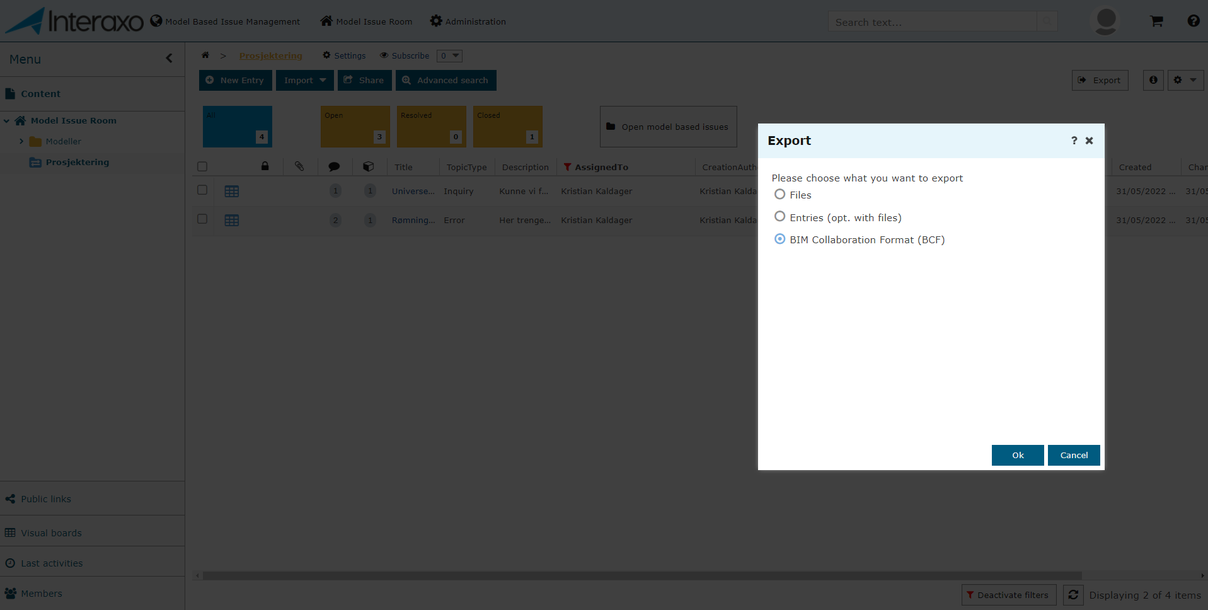Image resolution: width=1208 pixels, height=610 pixels.
Task: Open Public links panel
Action: 92,499
